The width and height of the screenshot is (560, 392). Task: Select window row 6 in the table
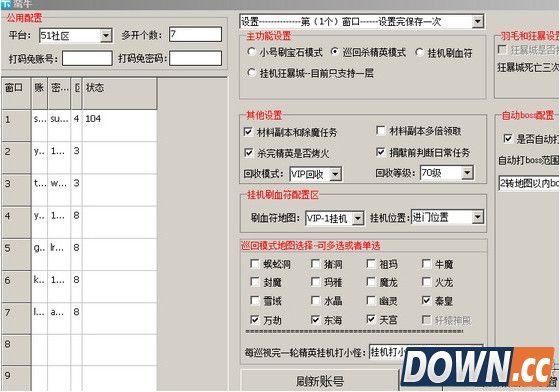click(16, 286)
